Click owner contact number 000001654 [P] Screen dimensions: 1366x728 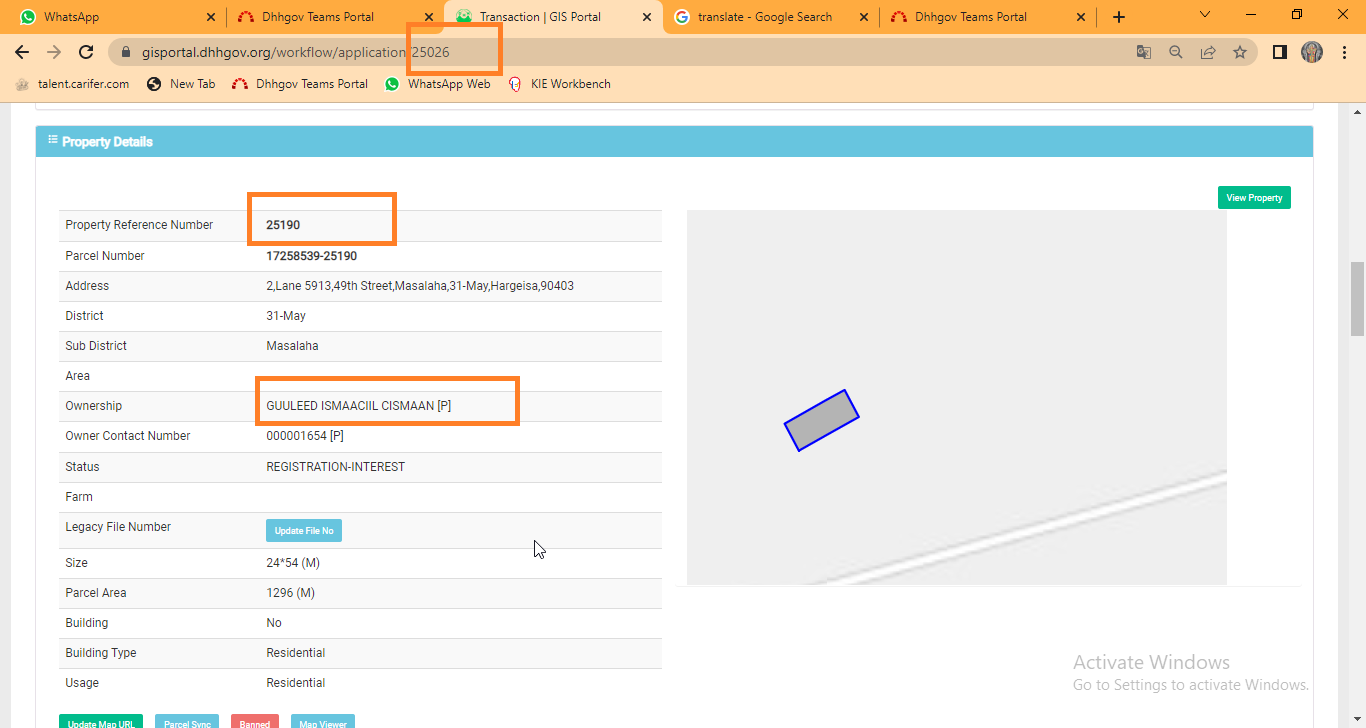(x=305, y=436)
